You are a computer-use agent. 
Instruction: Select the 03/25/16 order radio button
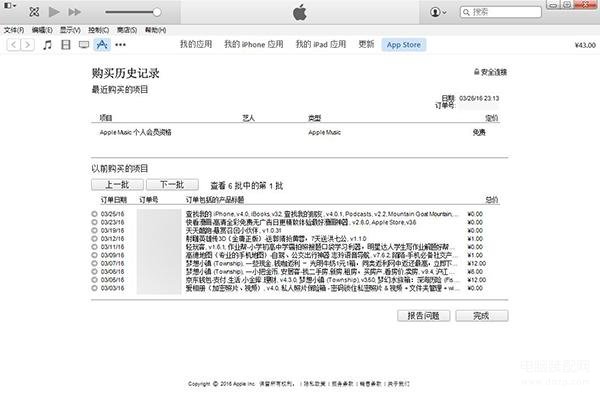click(94, 214)
